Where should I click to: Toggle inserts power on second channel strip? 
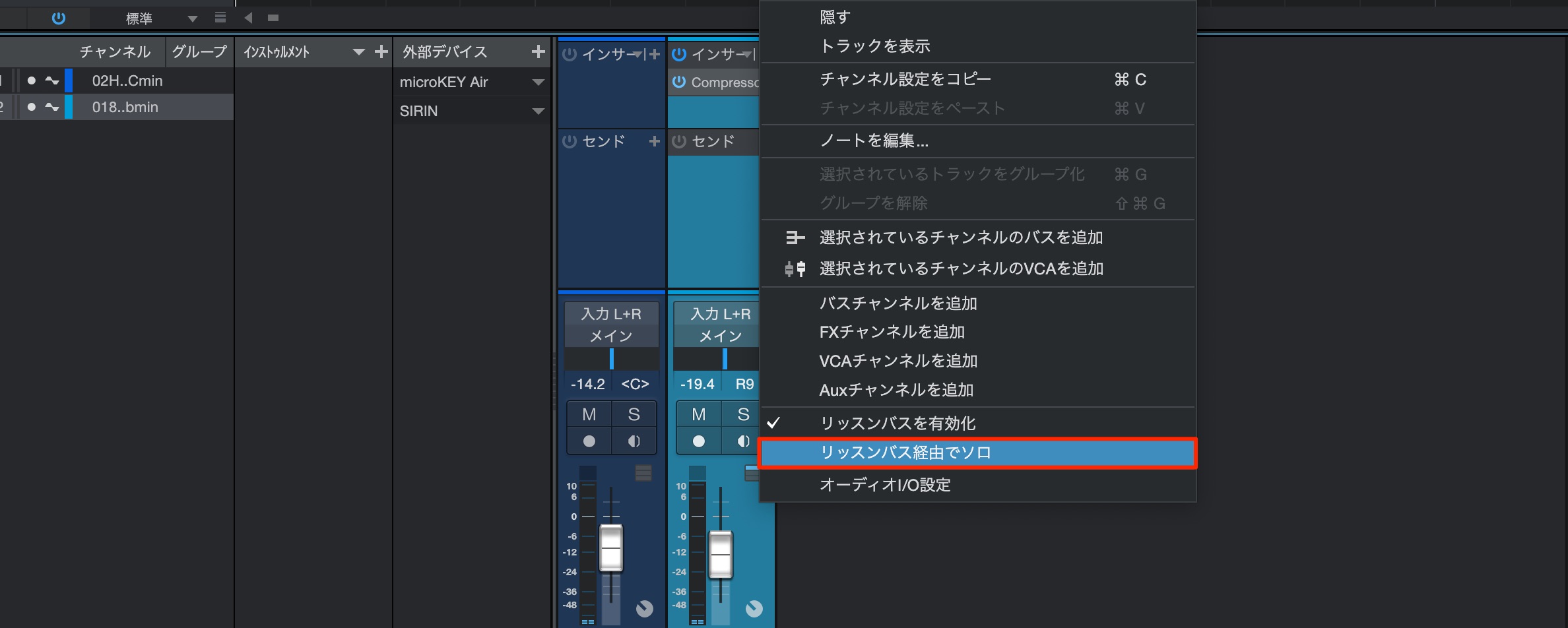(x=679, y=54)
